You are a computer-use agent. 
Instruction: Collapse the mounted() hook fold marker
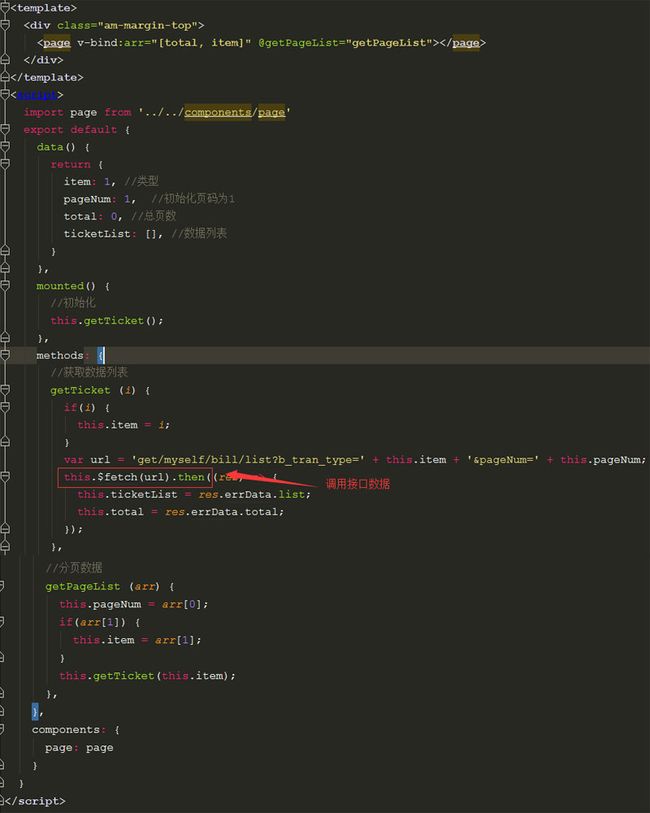5,286
